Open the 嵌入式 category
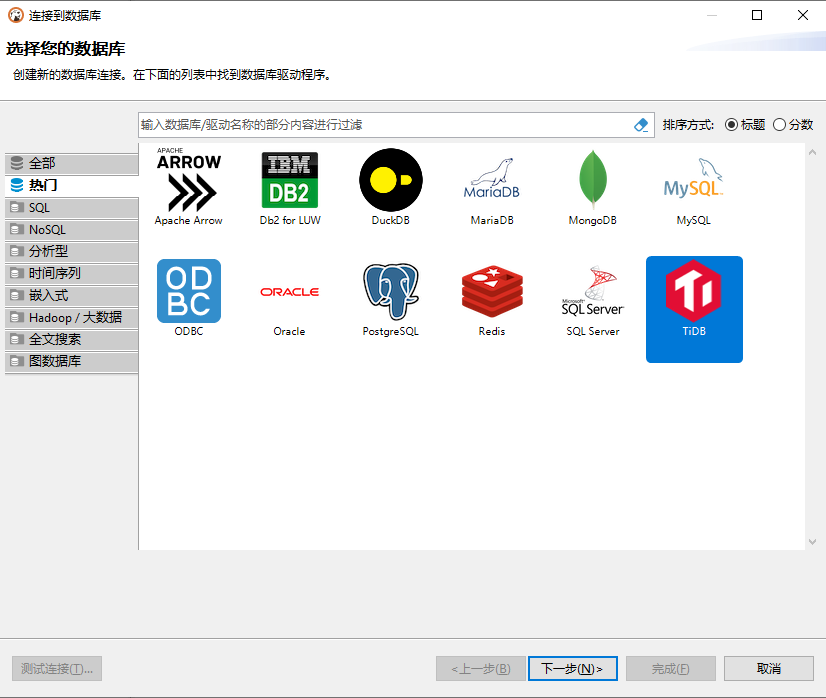This screenshot has height=698, width=826. click(72, 296)
